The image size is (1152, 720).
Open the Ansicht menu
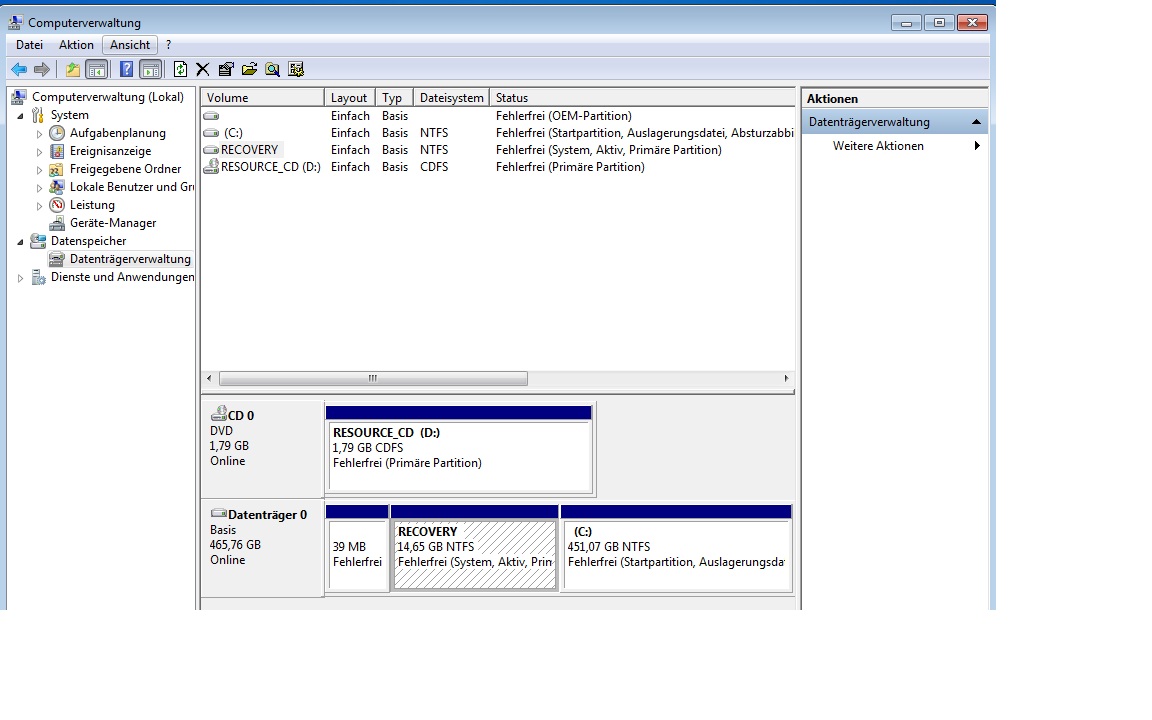pyautogui.click(x=130, y=45)
